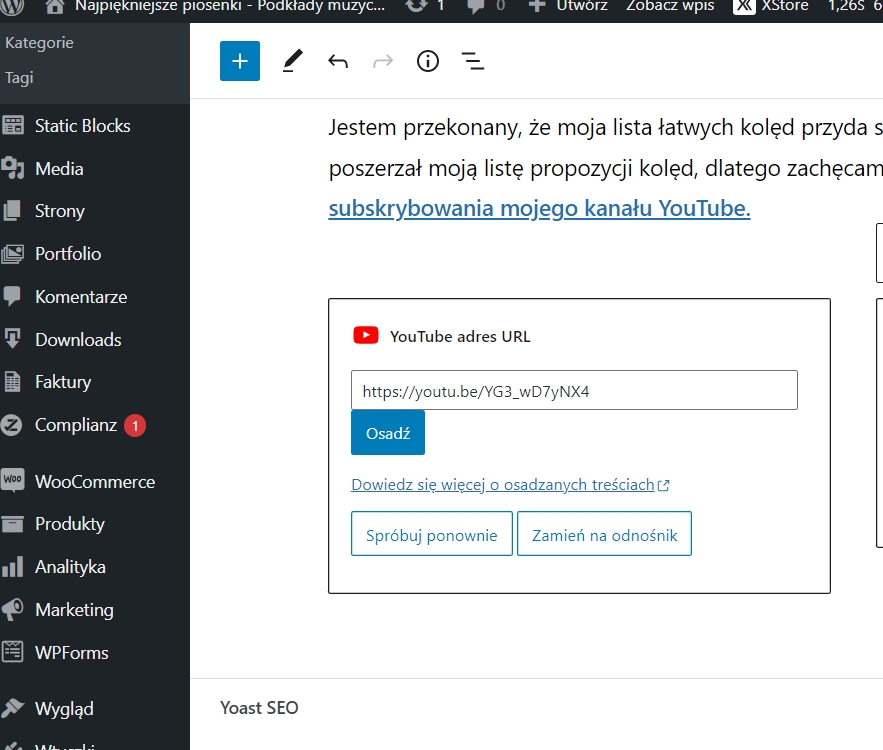Open document details info icon
The height and width of the screenshot is (750, 883).
tap(428, 61)
